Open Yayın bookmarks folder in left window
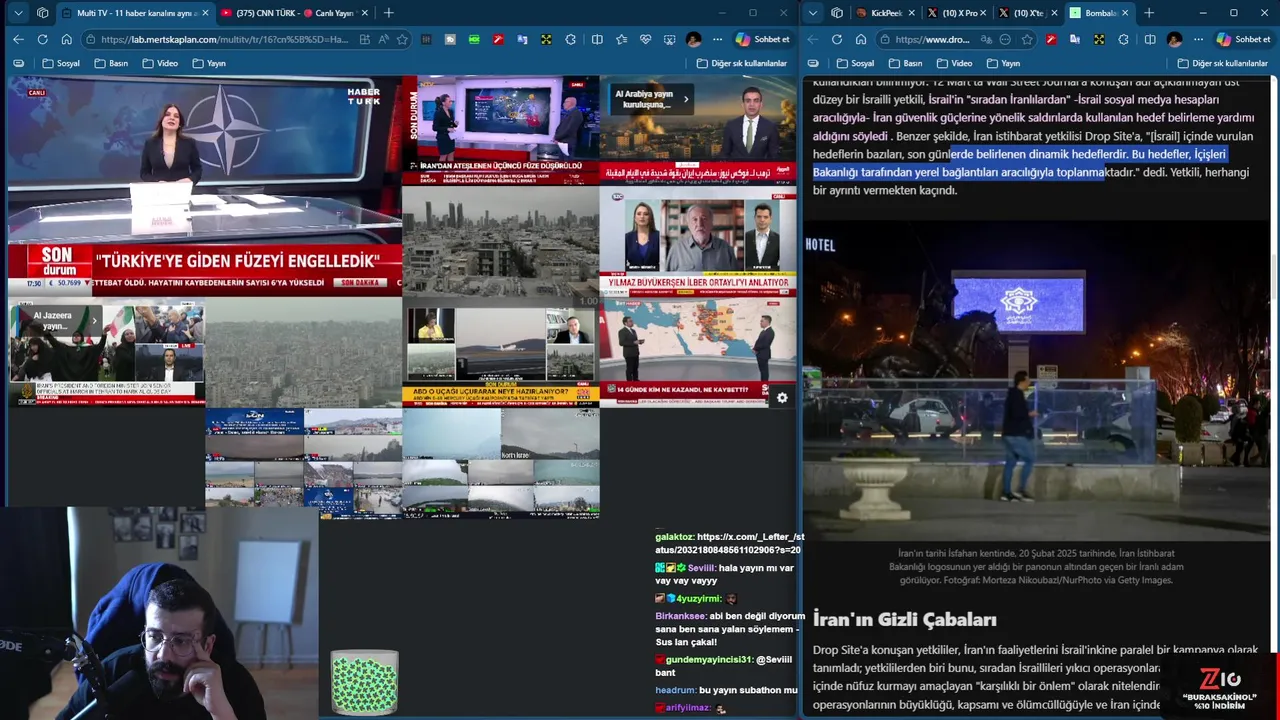Screen dimensions: 1280x720 209,63
